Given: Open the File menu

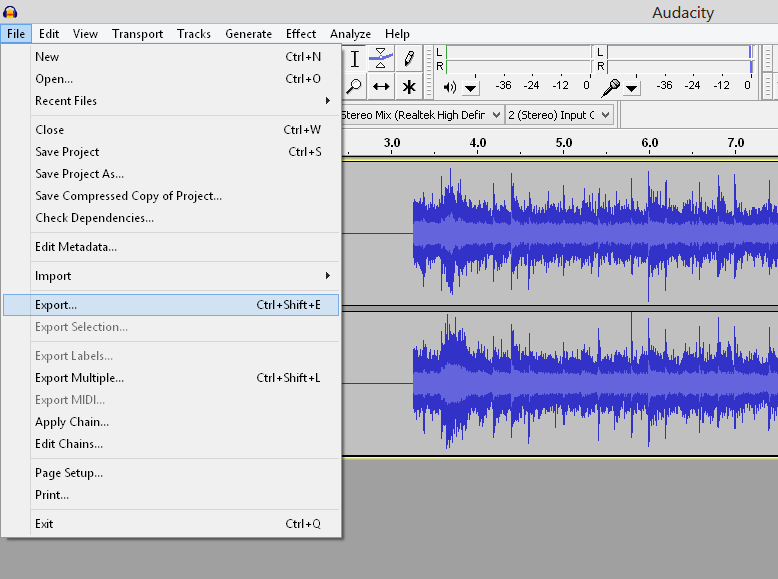Looking at the screenshot, I should [16, 34].
